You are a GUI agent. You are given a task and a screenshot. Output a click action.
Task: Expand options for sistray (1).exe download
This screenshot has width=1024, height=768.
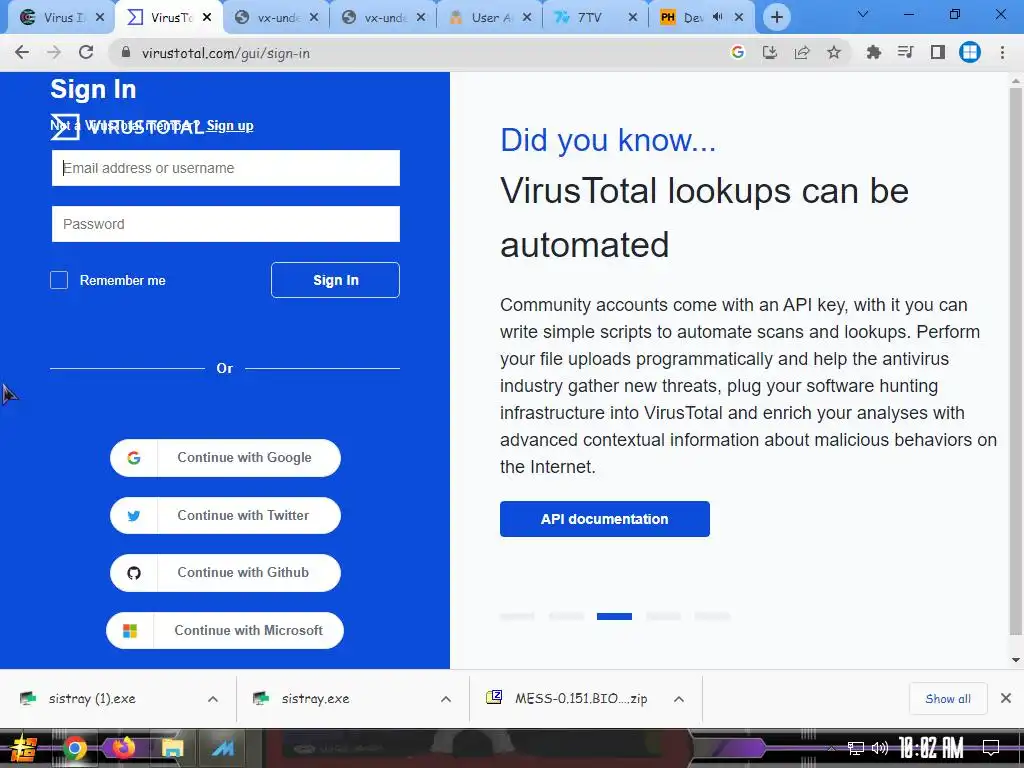coord(213,699)
